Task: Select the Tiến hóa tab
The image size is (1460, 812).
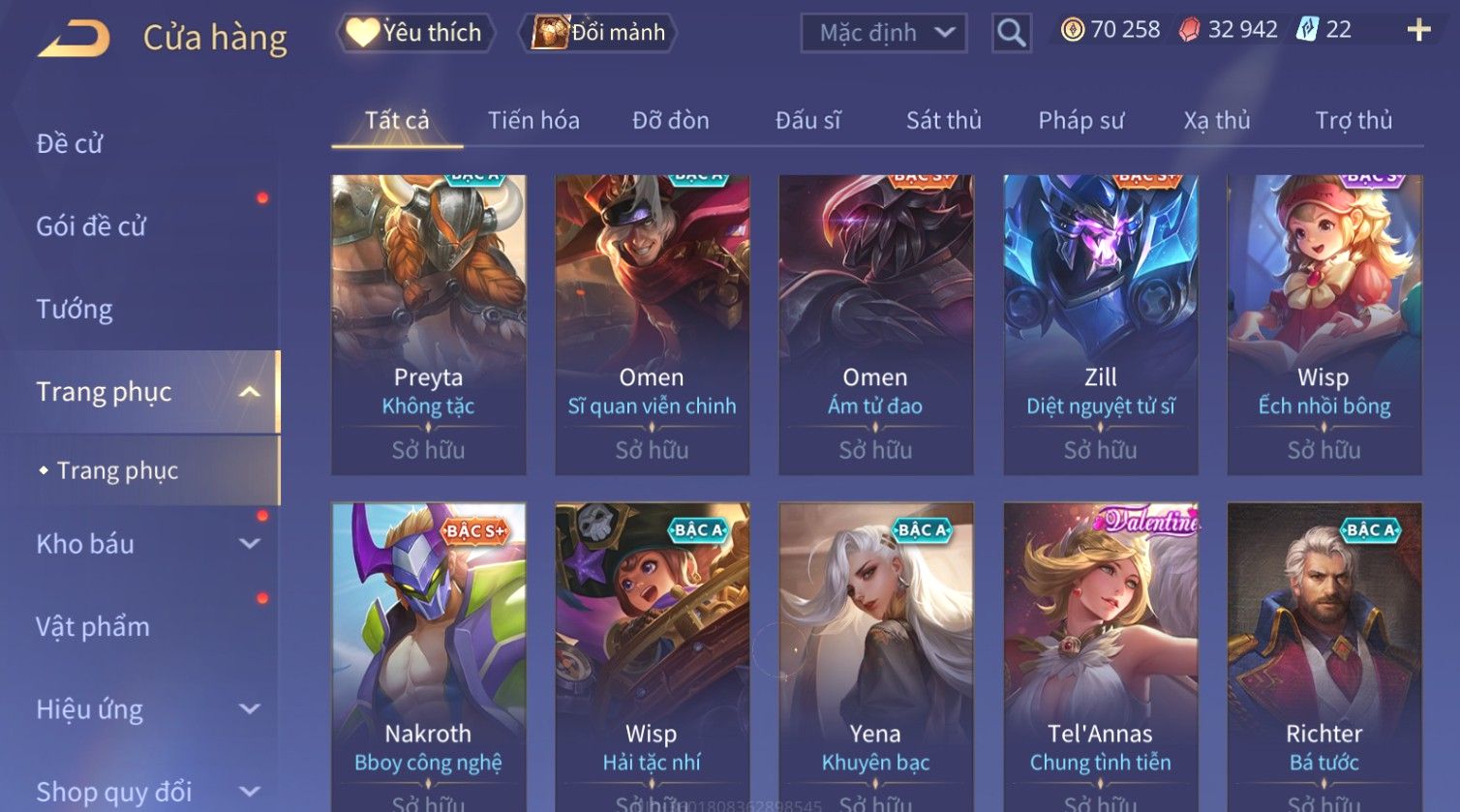Action: pos(533,120)
